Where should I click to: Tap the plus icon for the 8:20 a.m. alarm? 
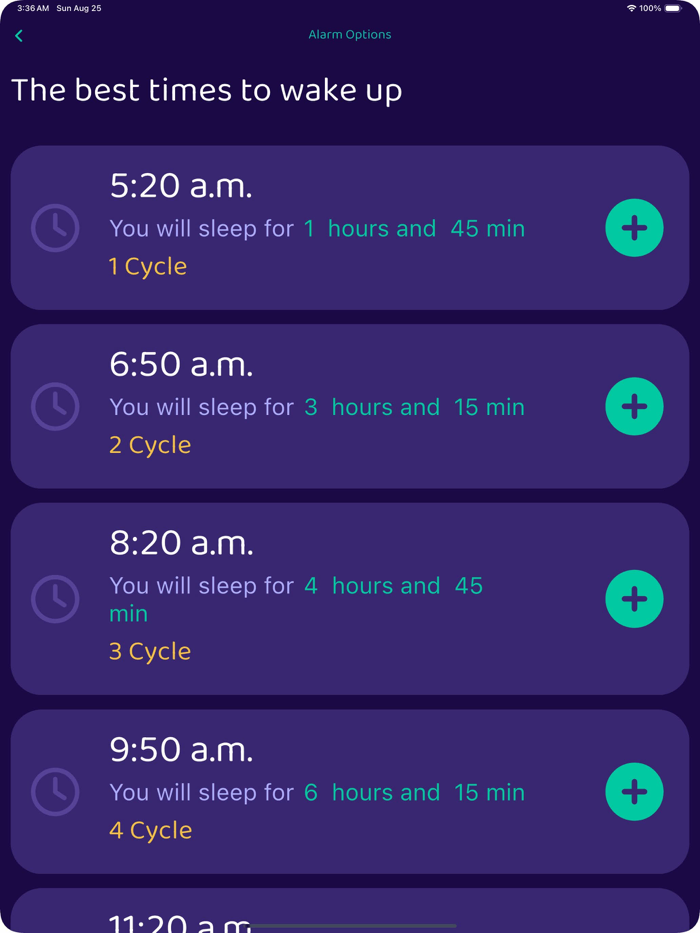[x=634, y=599]
